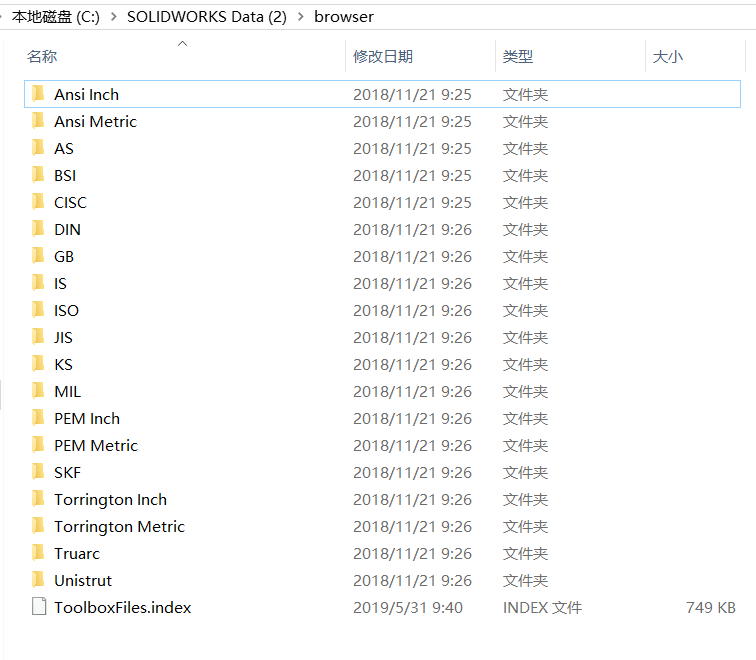Select the PEM Metric folder name
The image size is (756, 660).
coord(96,445)
